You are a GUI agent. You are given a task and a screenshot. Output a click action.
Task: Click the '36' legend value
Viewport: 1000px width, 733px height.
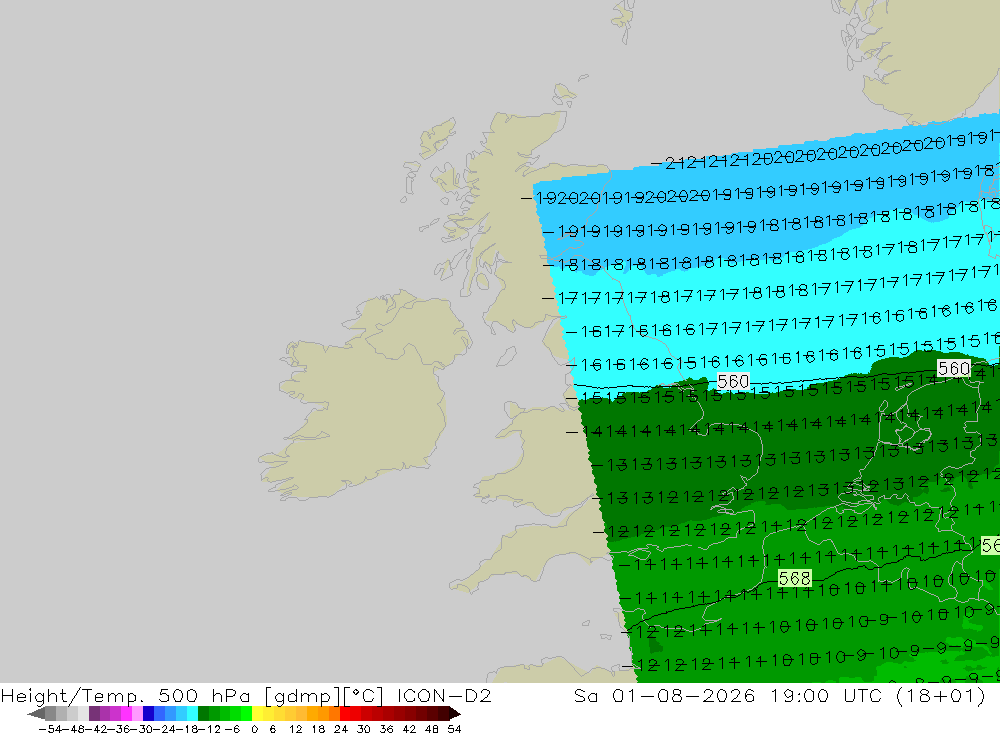click(x=386, y=729)
